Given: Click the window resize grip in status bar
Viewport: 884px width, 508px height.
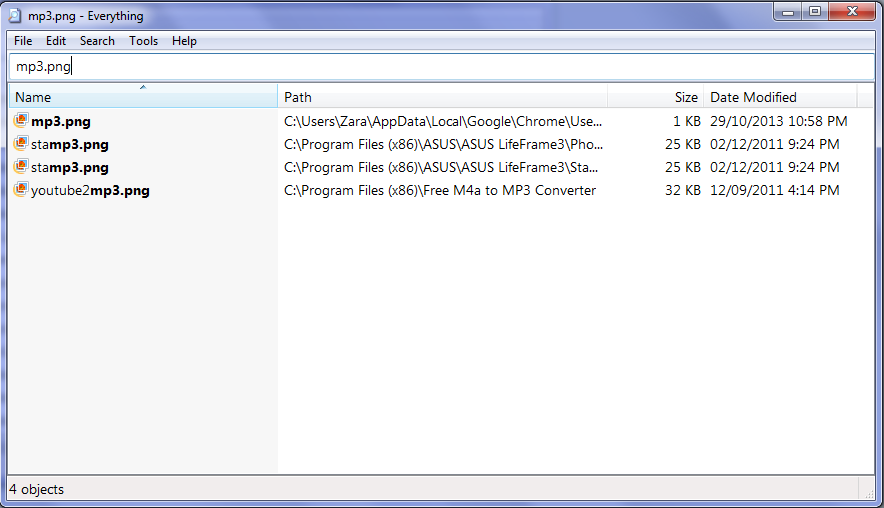Looking at the screenshot, I should [869, 494].
